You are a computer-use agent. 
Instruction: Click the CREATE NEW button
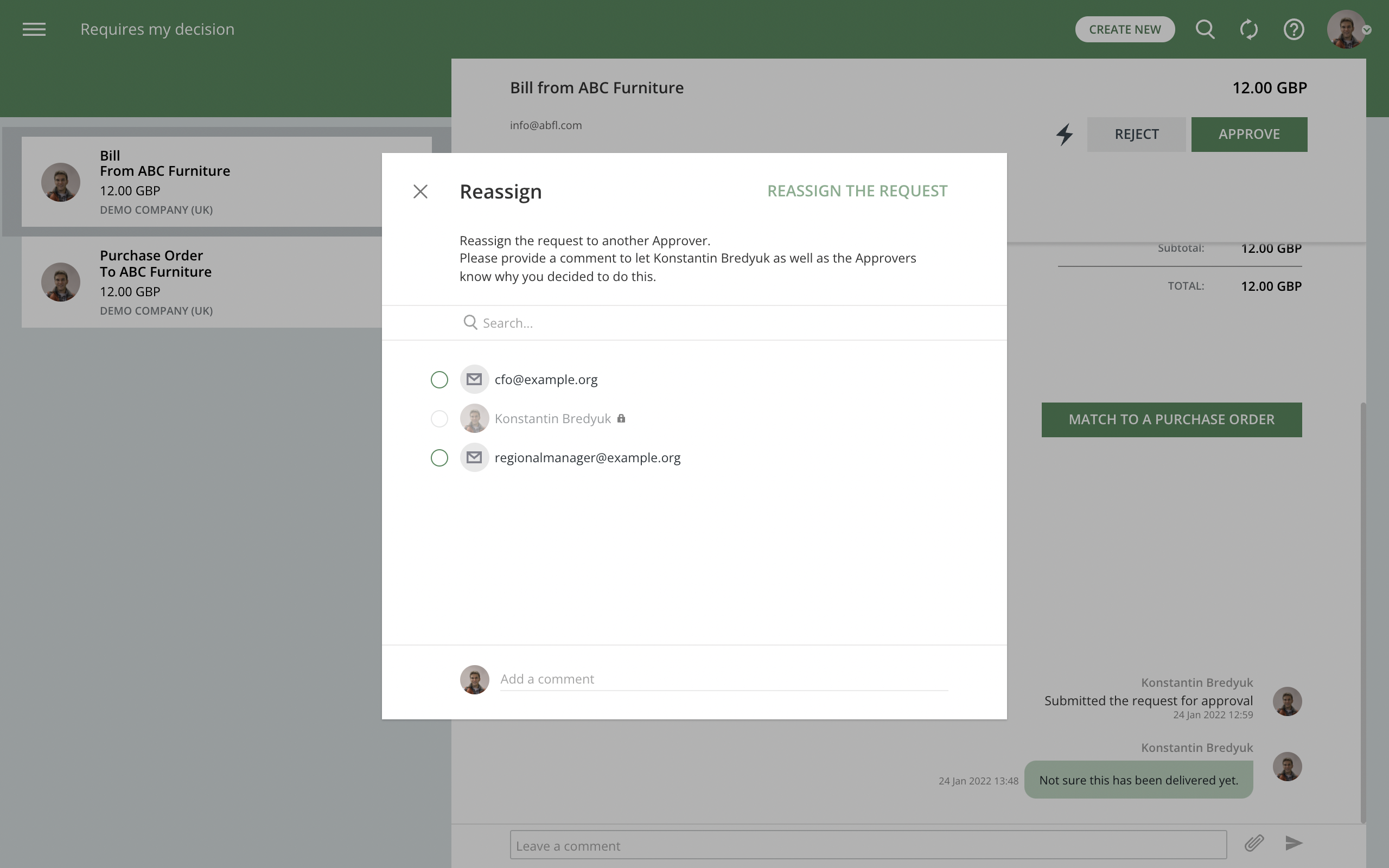click(x=1124, y=29)
